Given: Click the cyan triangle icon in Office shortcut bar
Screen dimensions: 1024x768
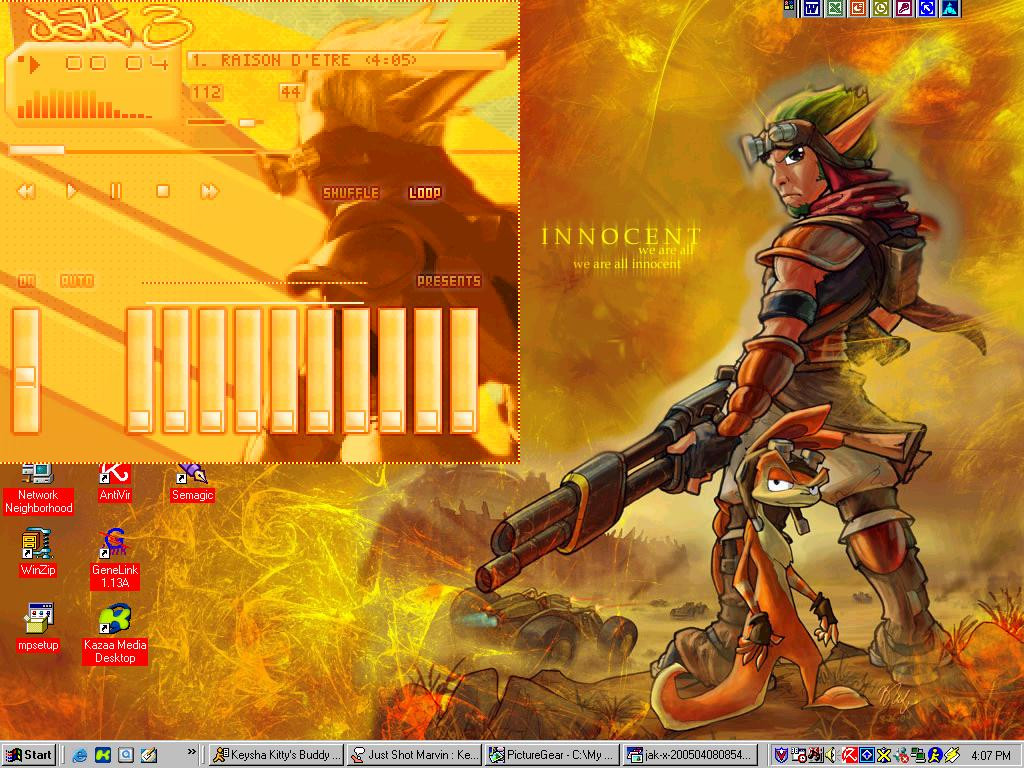Looking at the screenshot, I should 950,8.
